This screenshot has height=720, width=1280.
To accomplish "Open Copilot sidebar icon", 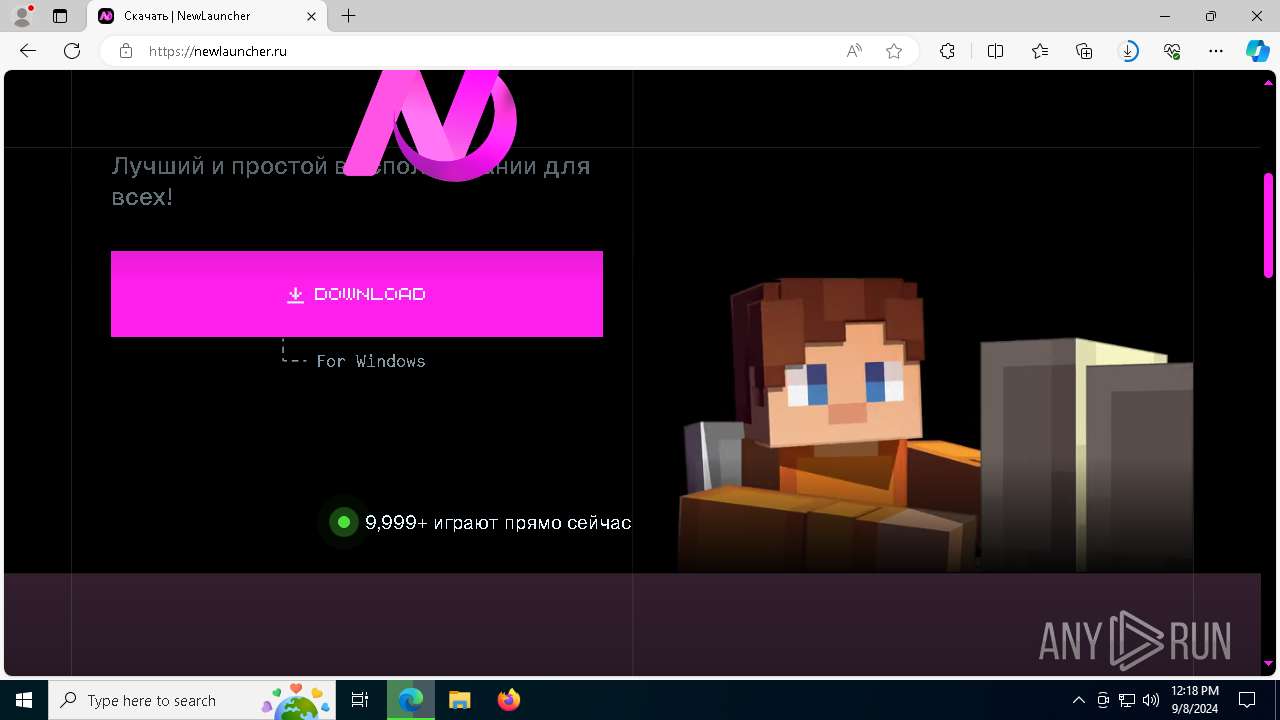I will click(1257, 51).
